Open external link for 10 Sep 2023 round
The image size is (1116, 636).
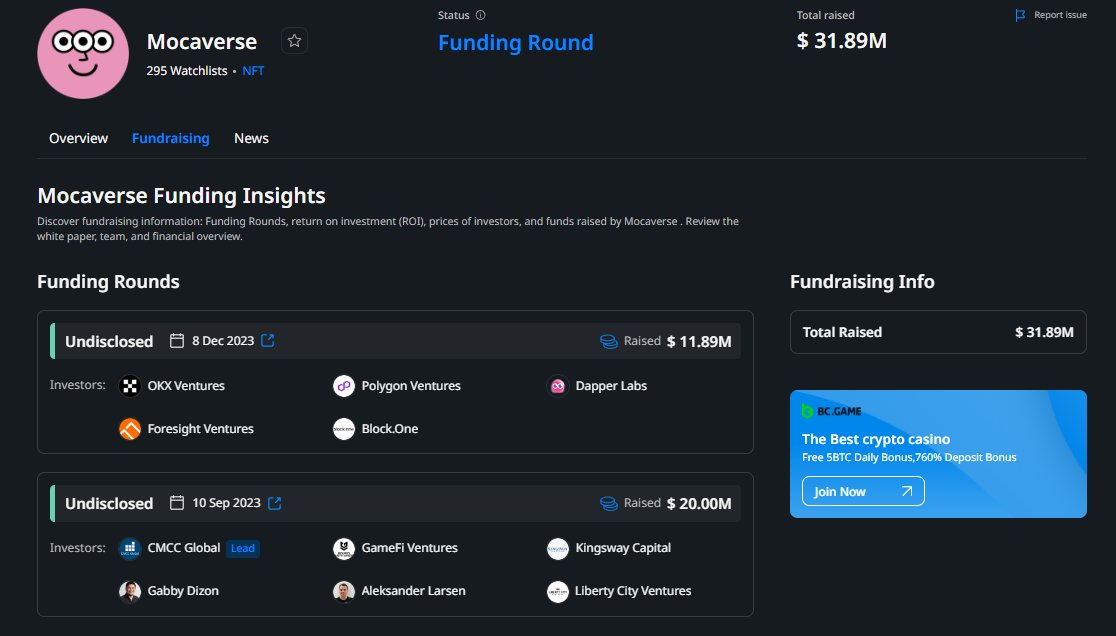click(275, 503)
